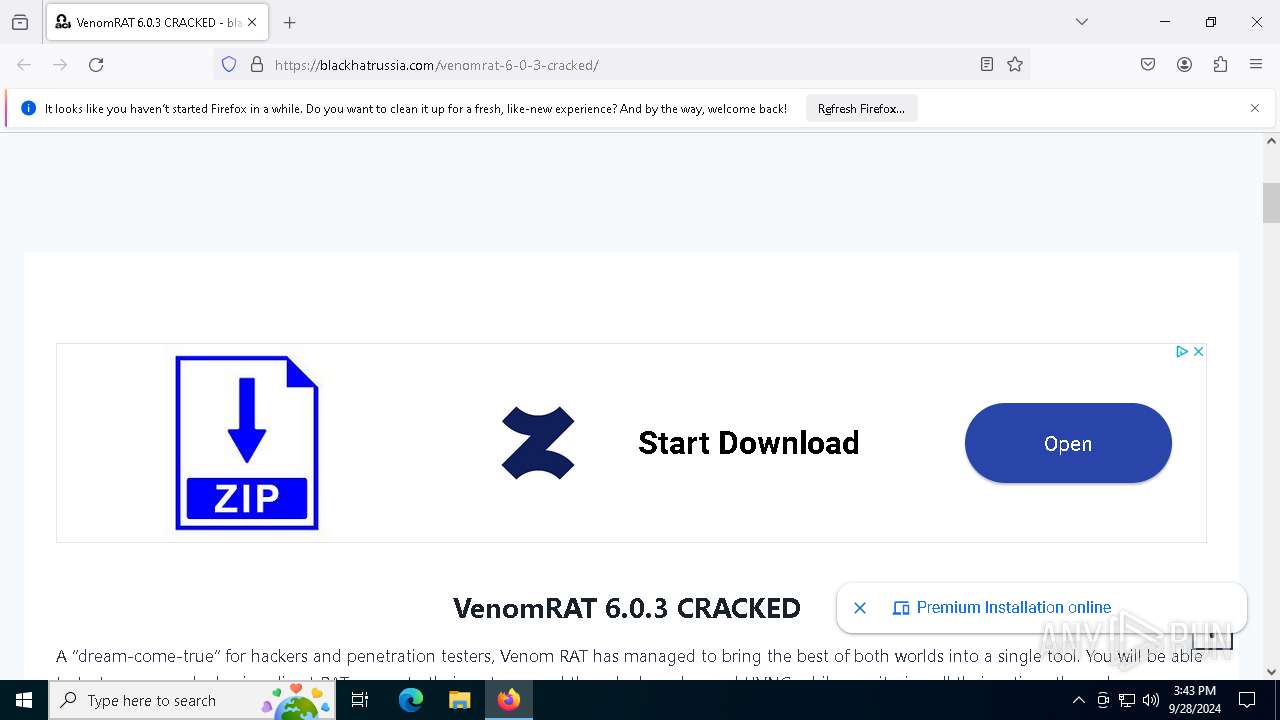
Task: Close the Premium Installation online popup
Action: point(860,608)
